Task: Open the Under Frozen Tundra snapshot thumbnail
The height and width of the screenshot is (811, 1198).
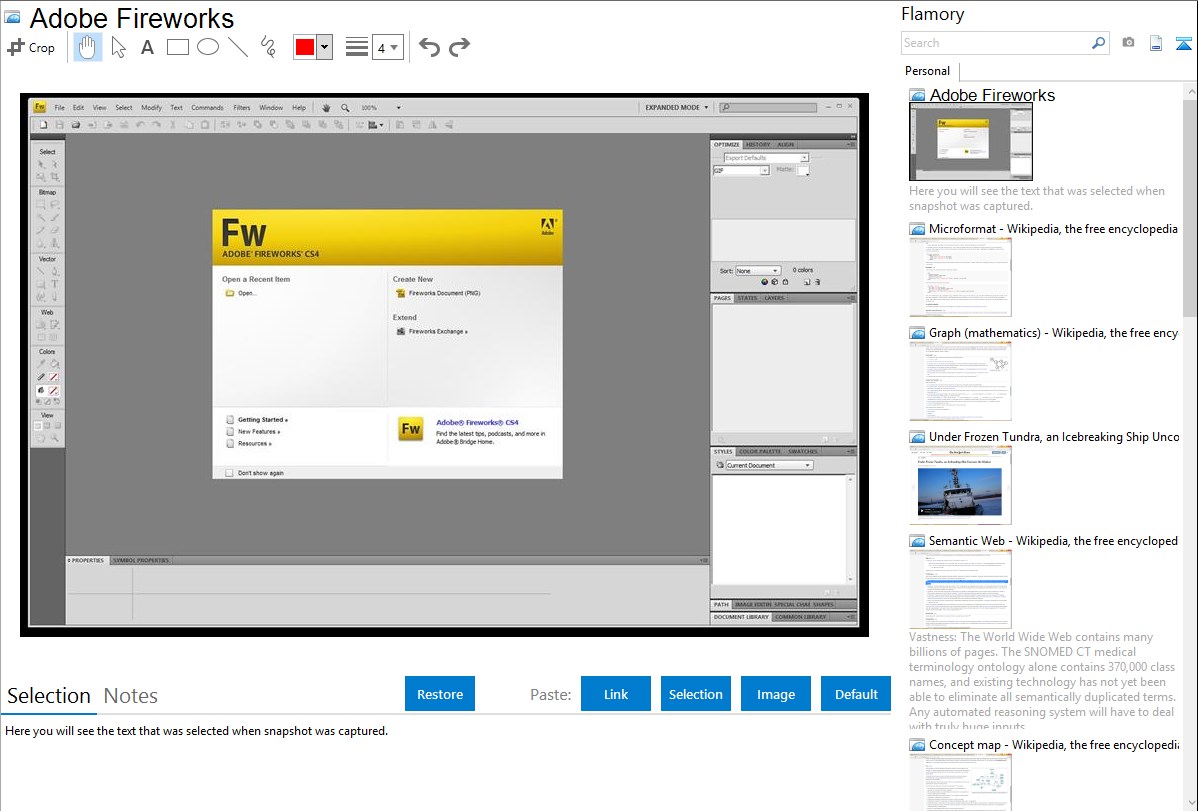Action: 960,485
